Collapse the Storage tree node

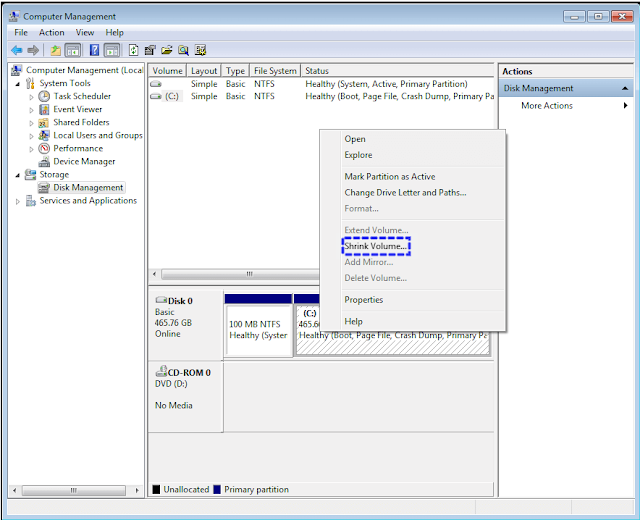(18, 176)
